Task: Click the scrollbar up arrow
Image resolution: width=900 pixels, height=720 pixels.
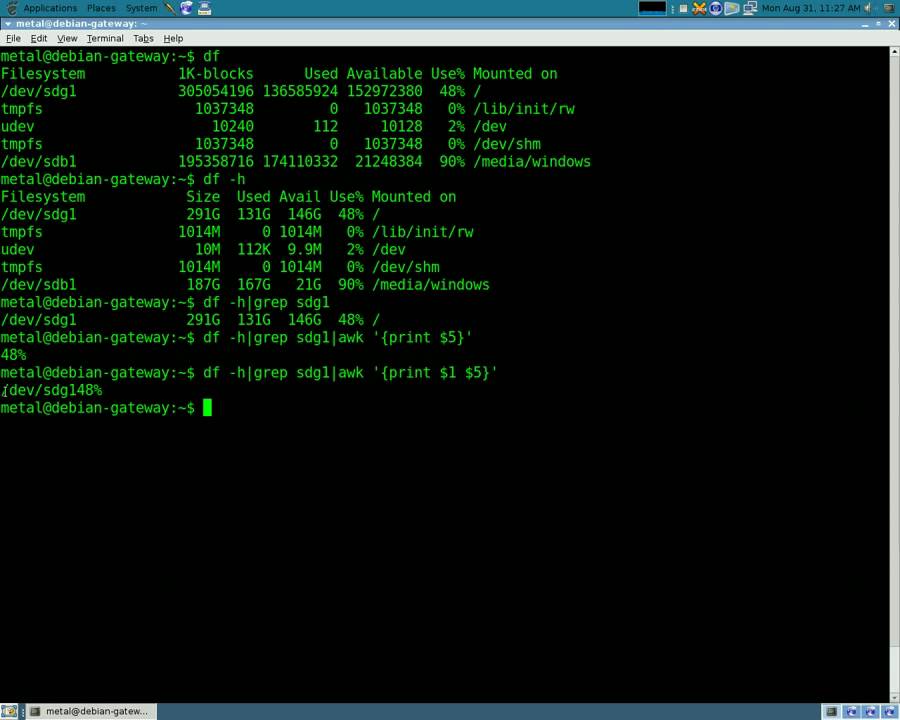Action: pos(894,52)
